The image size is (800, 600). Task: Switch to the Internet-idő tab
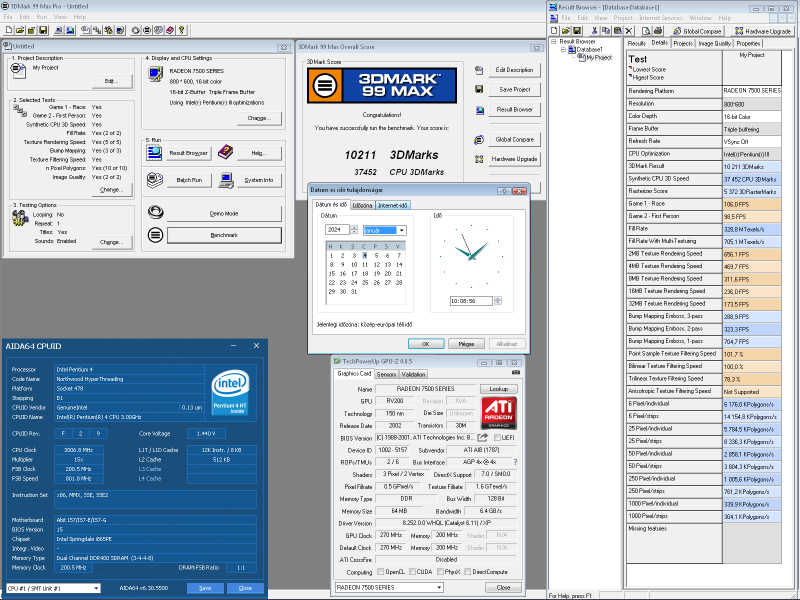pos(392,205)
